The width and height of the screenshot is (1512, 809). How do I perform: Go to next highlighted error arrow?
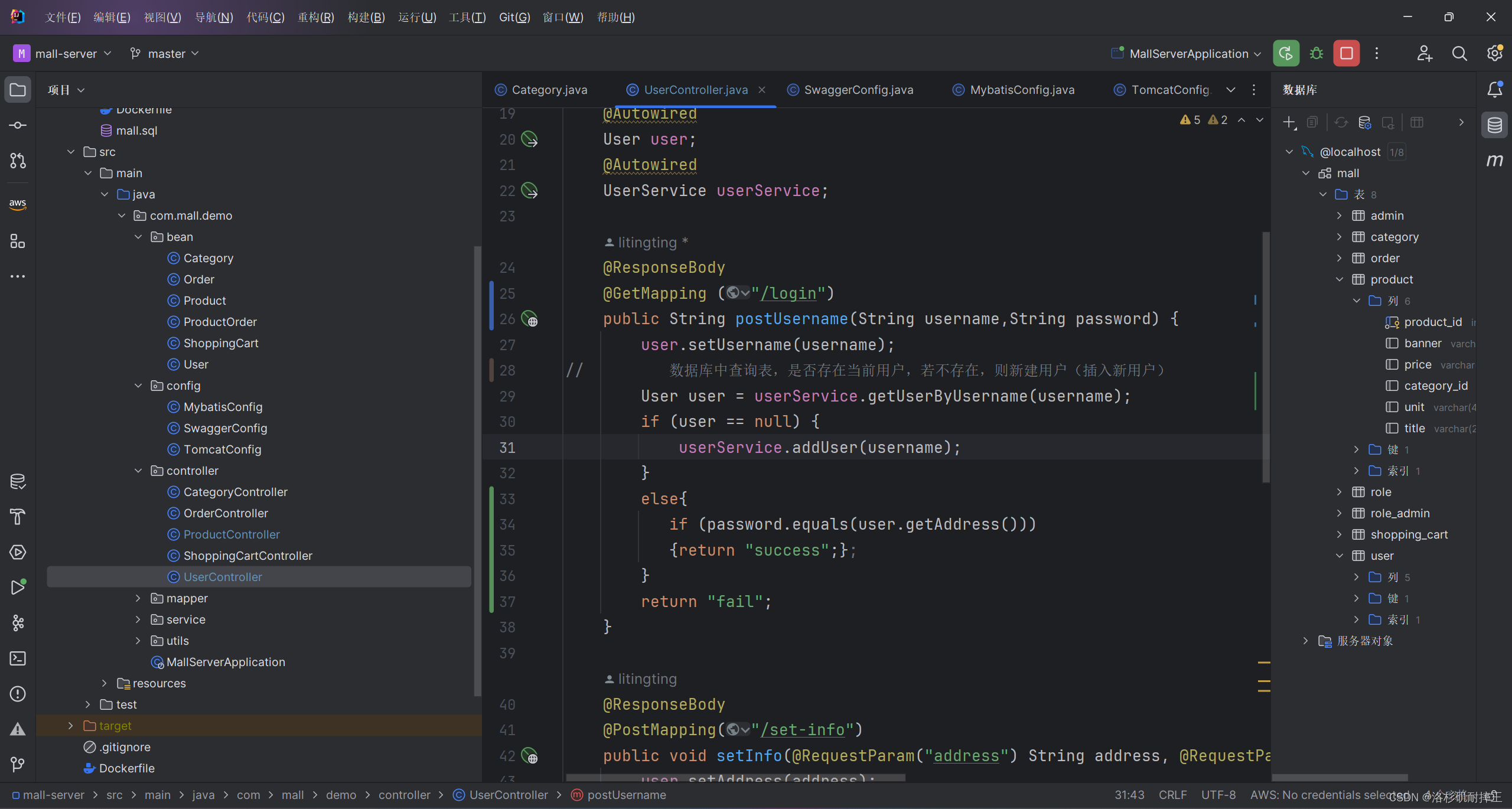click(x=1260, y=120)
